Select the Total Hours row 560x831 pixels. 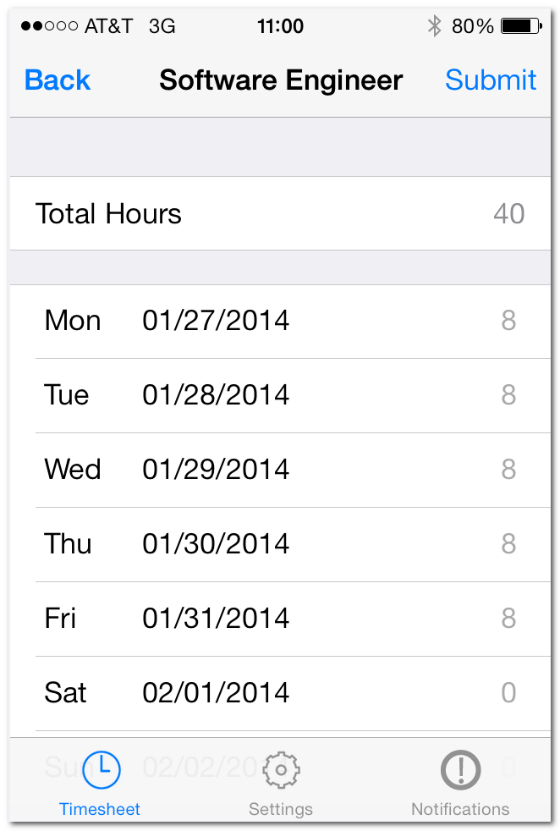coord(280,214)
